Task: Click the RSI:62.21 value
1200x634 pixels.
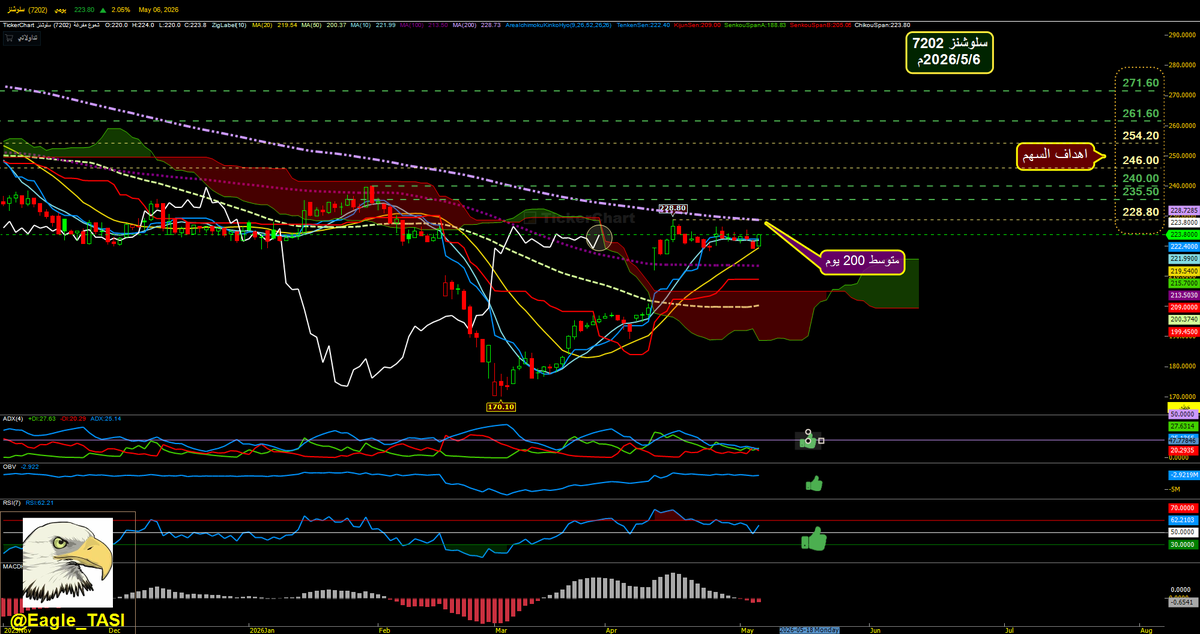Action: click(x=39, y=503)
